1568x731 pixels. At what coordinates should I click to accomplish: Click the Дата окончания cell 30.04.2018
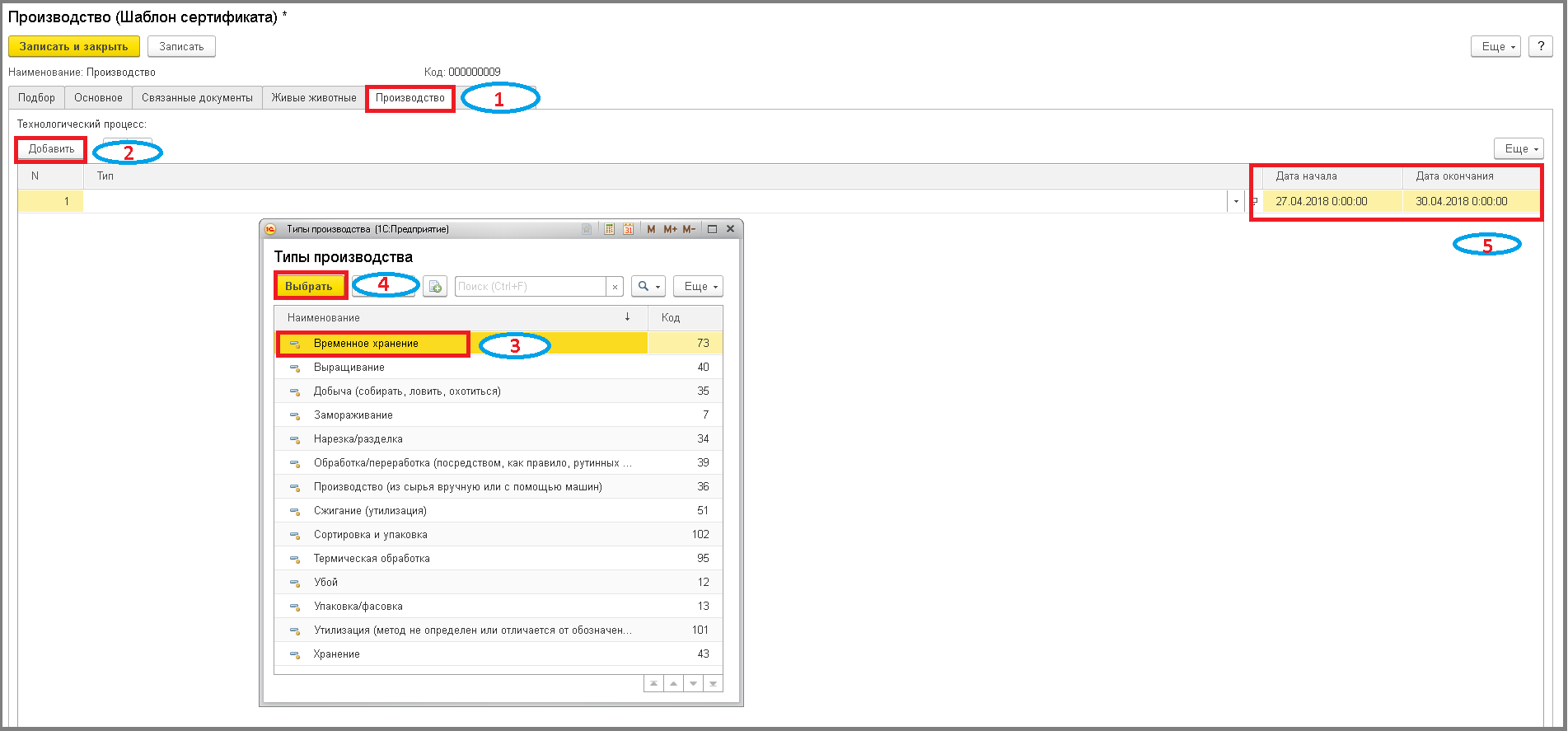(x=1472, y=201)
